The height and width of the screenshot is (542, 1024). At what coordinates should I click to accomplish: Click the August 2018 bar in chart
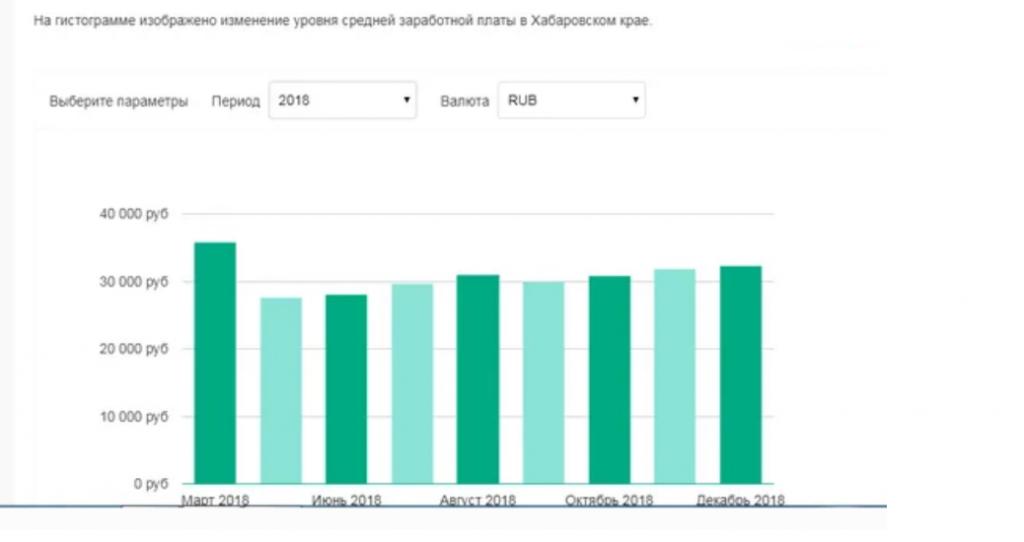point(478,379)
